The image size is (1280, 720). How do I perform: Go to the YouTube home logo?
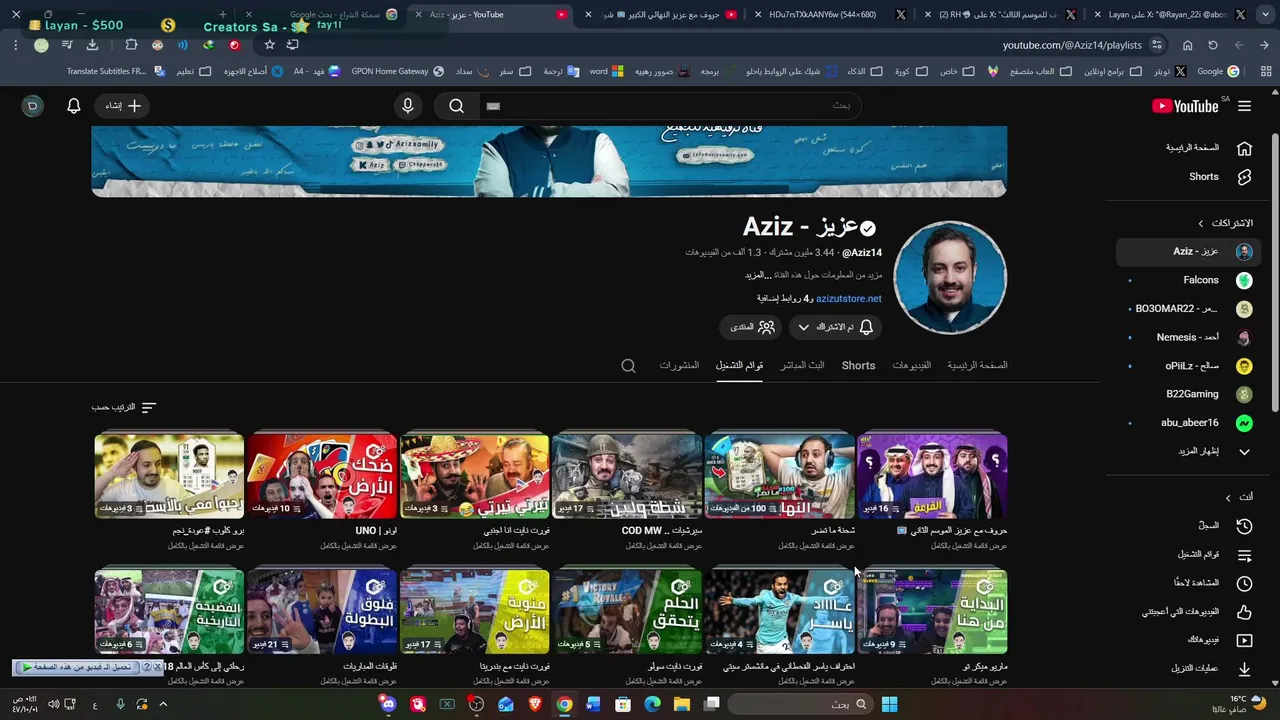(1185, 106)
